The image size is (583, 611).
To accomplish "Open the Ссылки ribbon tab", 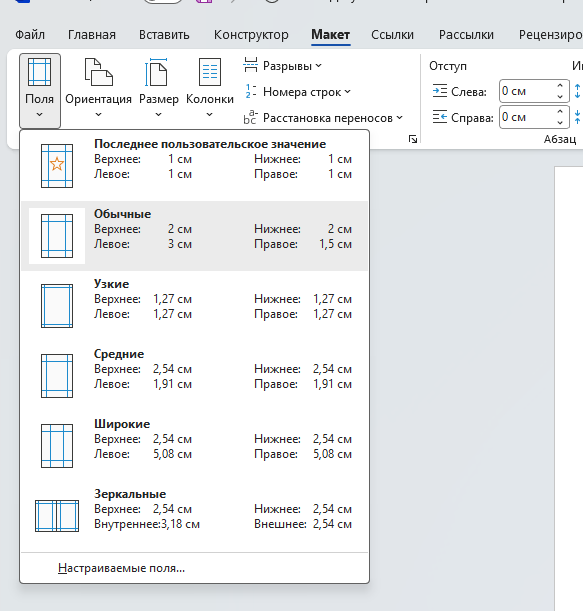I will click(x=392, y=35).
